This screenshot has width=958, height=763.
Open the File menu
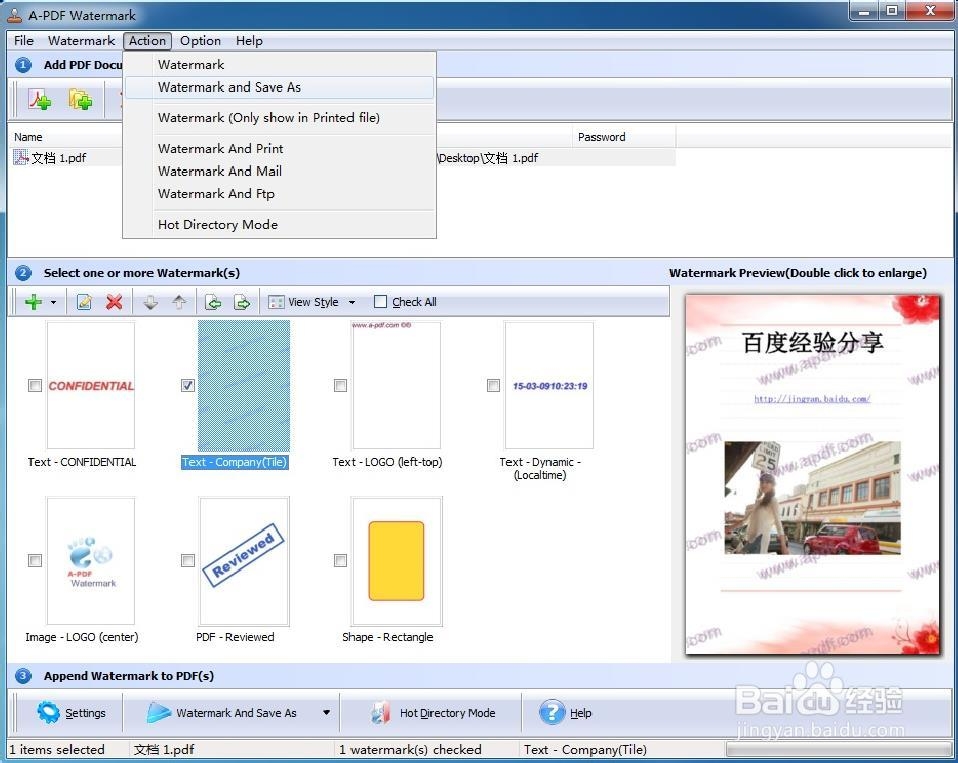[x=24, y=41]
